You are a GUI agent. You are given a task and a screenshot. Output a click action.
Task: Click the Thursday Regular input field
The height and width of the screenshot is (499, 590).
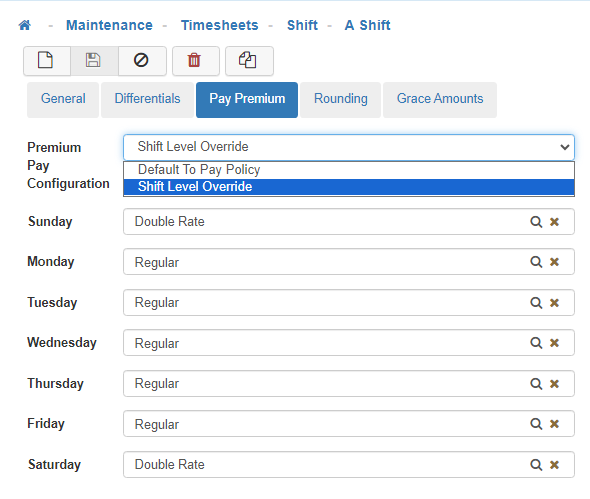[349, 383]
